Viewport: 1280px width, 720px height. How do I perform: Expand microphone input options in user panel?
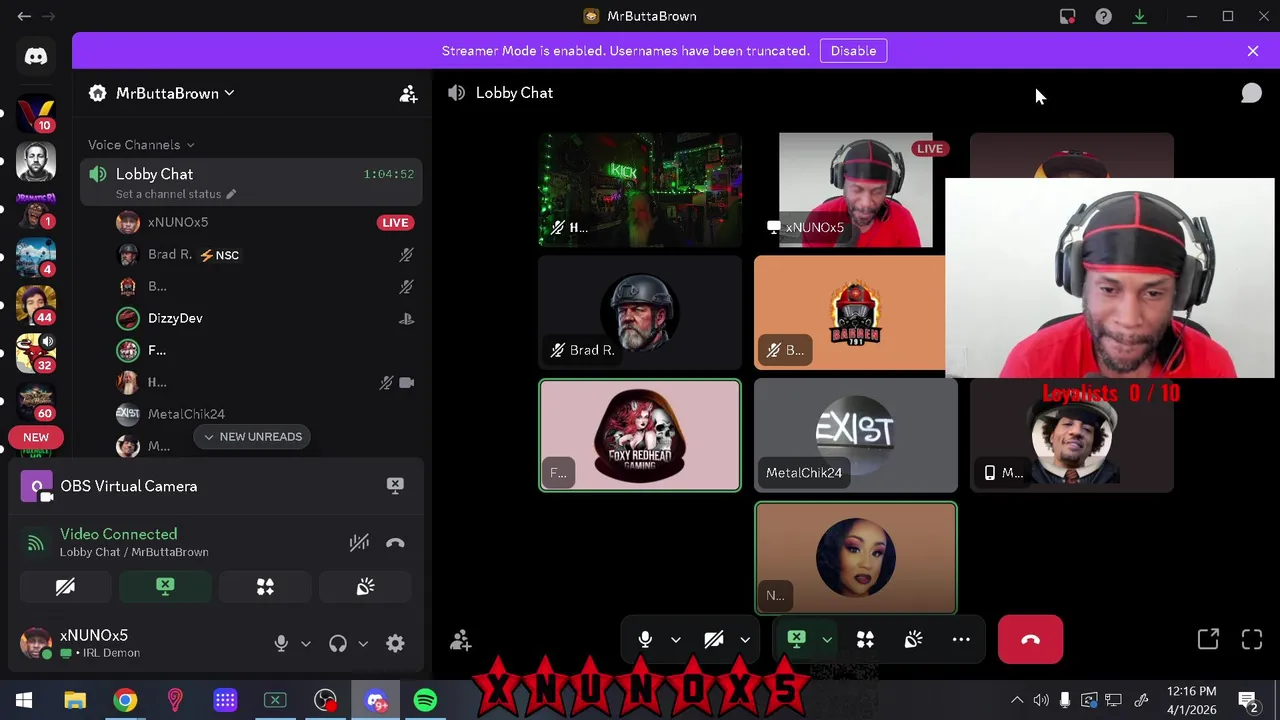(x=305, y=644)
